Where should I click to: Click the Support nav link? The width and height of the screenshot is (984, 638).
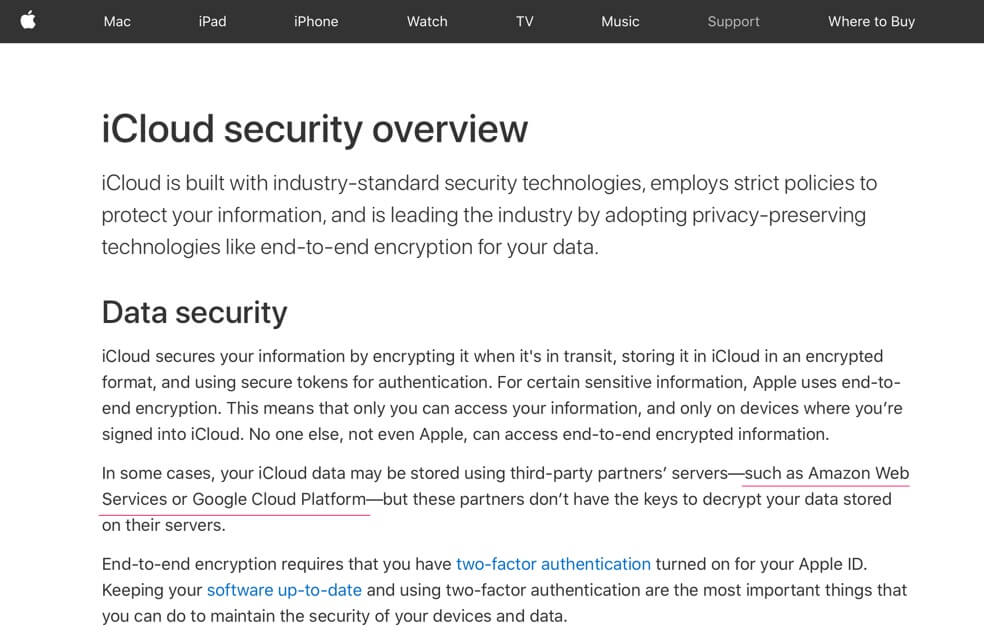click(x=734, y=21)
